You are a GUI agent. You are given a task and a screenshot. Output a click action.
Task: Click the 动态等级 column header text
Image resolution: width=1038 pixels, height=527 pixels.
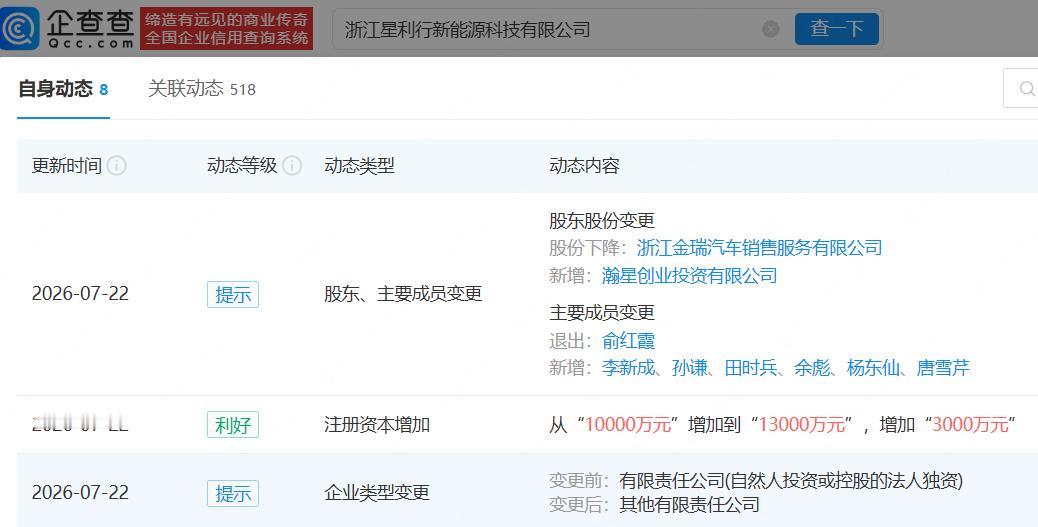pos(242,166)
